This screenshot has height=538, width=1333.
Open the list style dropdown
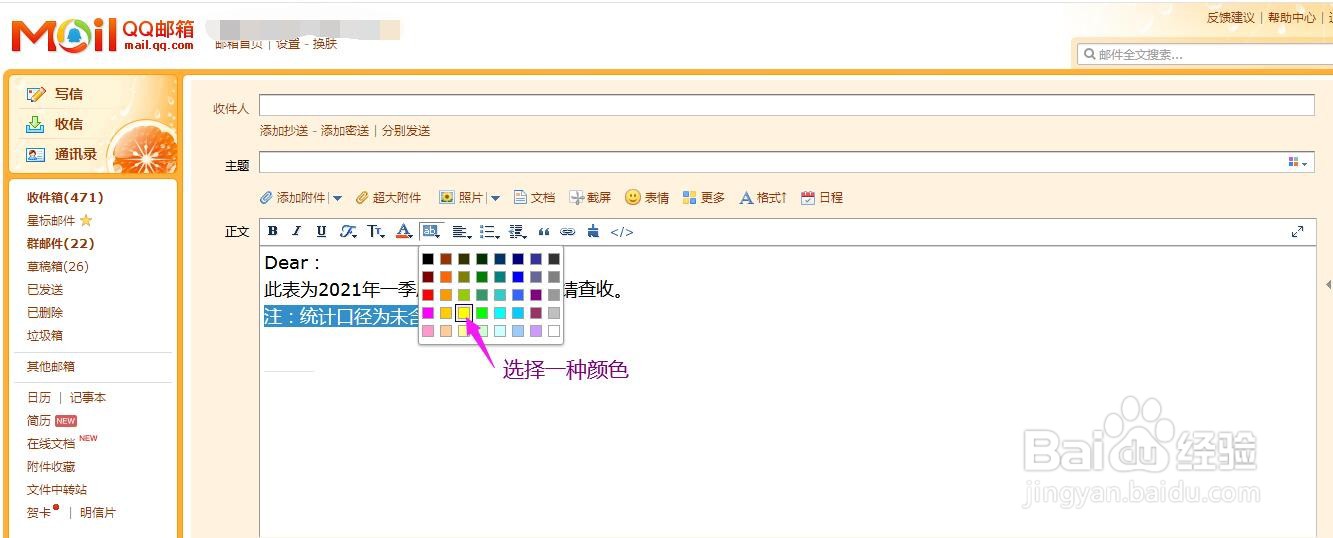pyautogui.click(x=489, y=231)
